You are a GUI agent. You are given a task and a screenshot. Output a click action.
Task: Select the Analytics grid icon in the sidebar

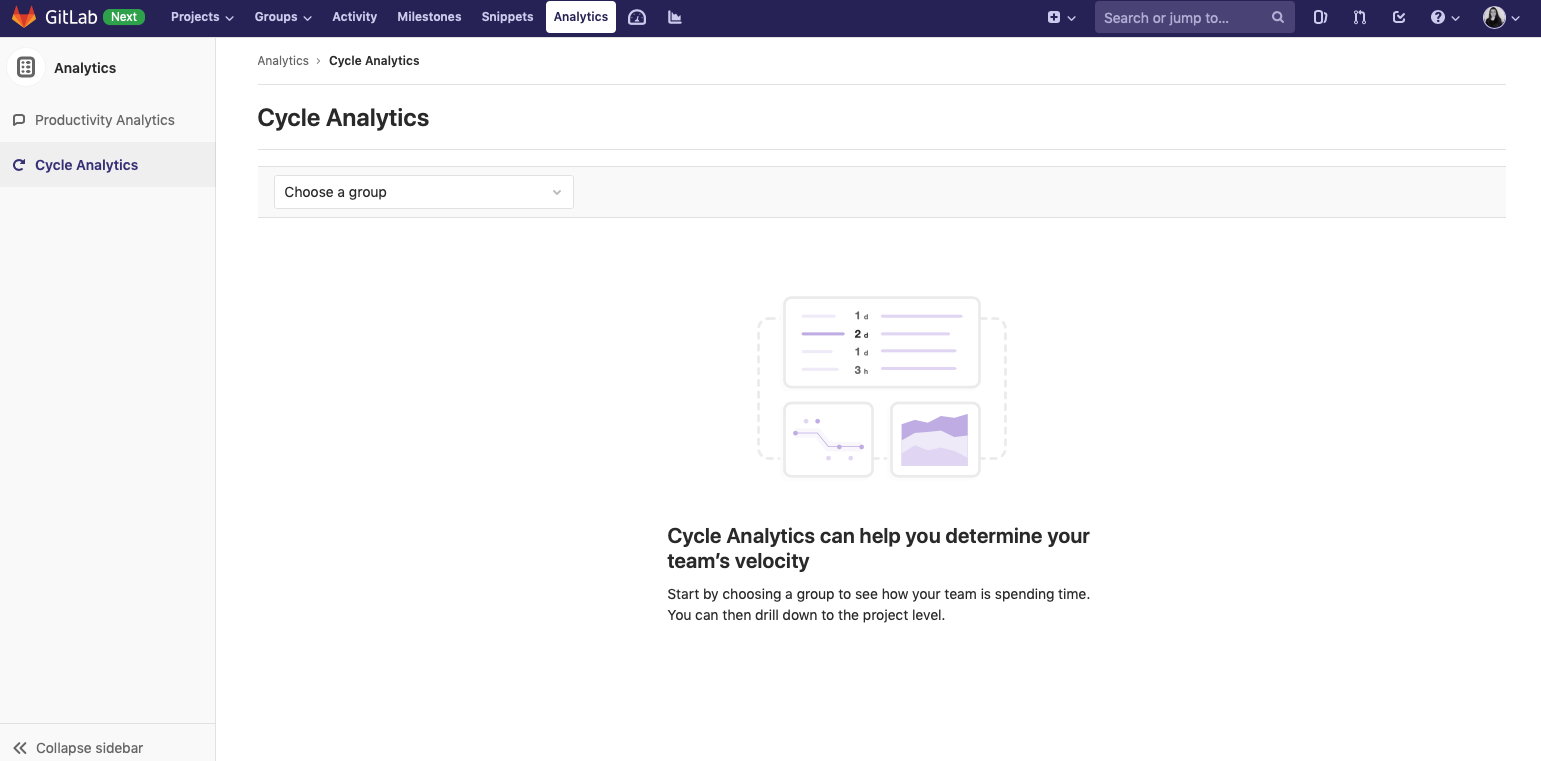(x=24, y=67)
